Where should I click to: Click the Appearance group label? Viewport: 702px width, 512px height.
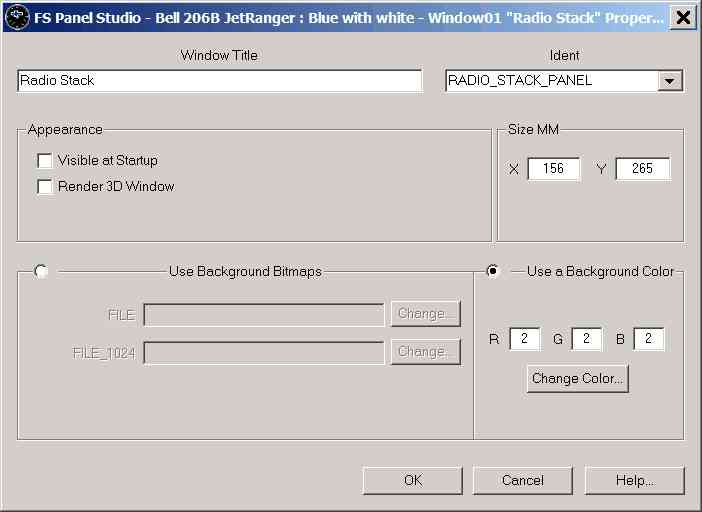click(65, 130)
